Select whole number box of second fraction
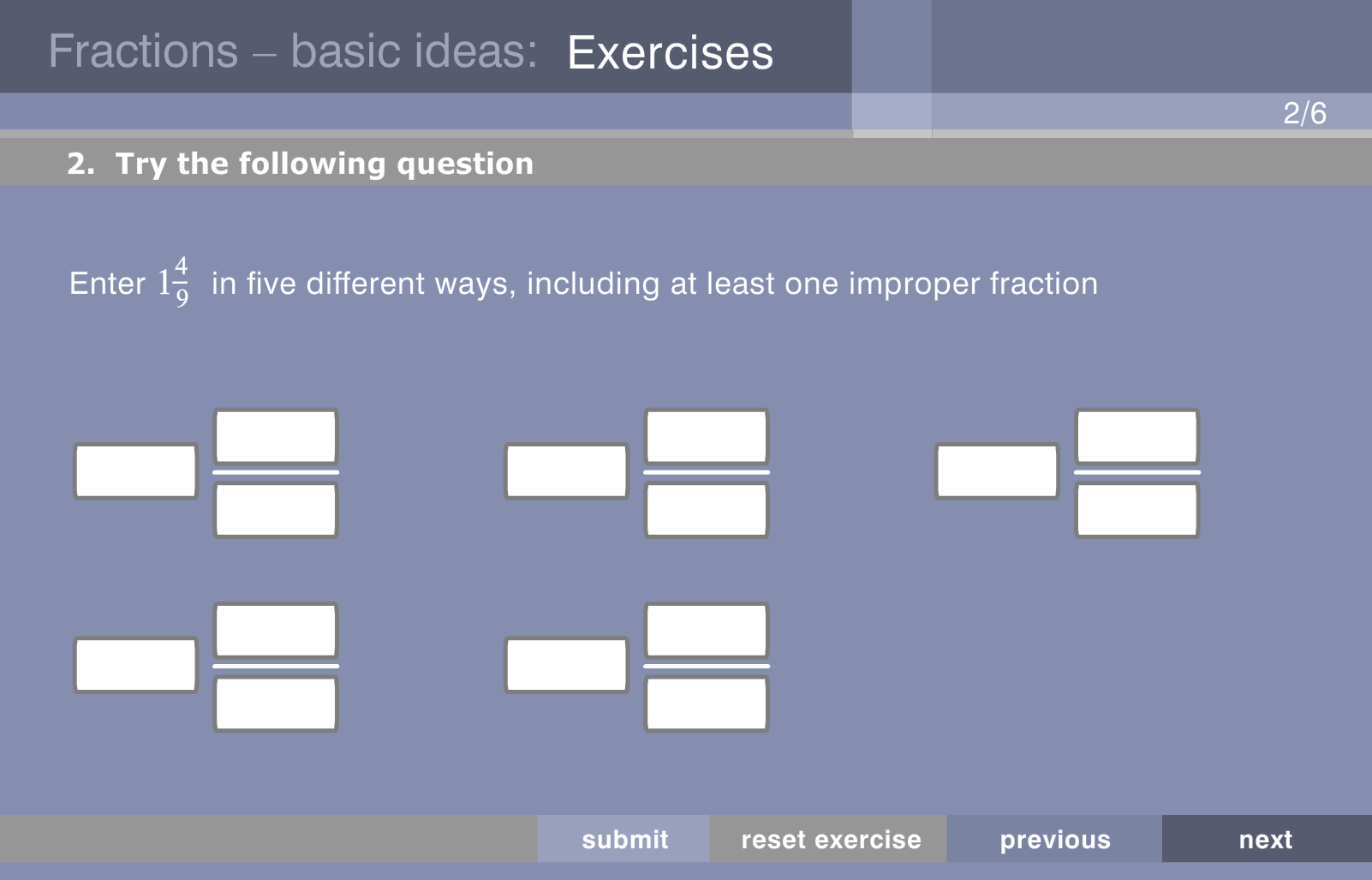Viewport: 1372px width, 880px height. pos(566,471)
